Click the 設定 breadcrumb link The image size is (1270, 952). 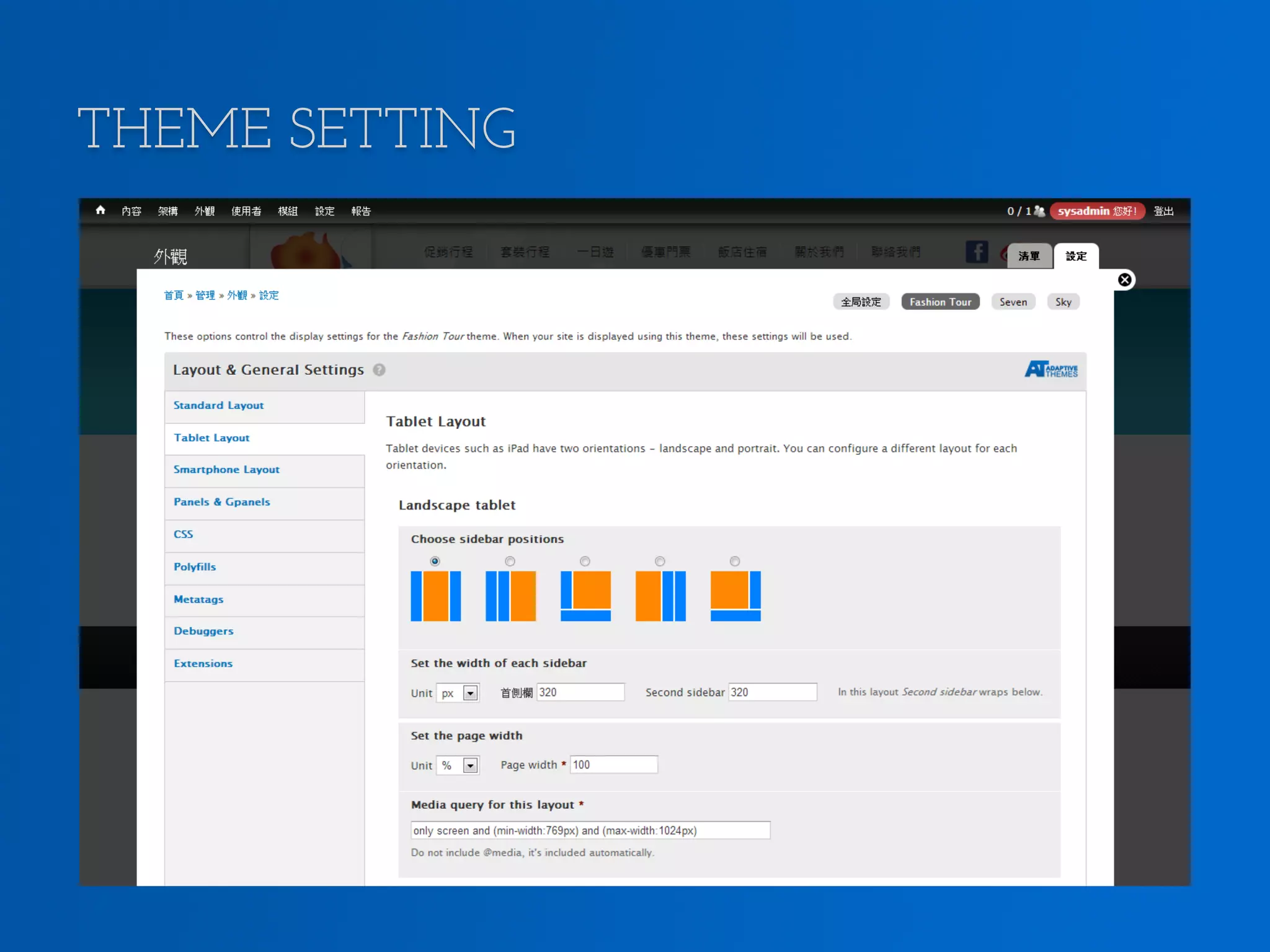269,296
